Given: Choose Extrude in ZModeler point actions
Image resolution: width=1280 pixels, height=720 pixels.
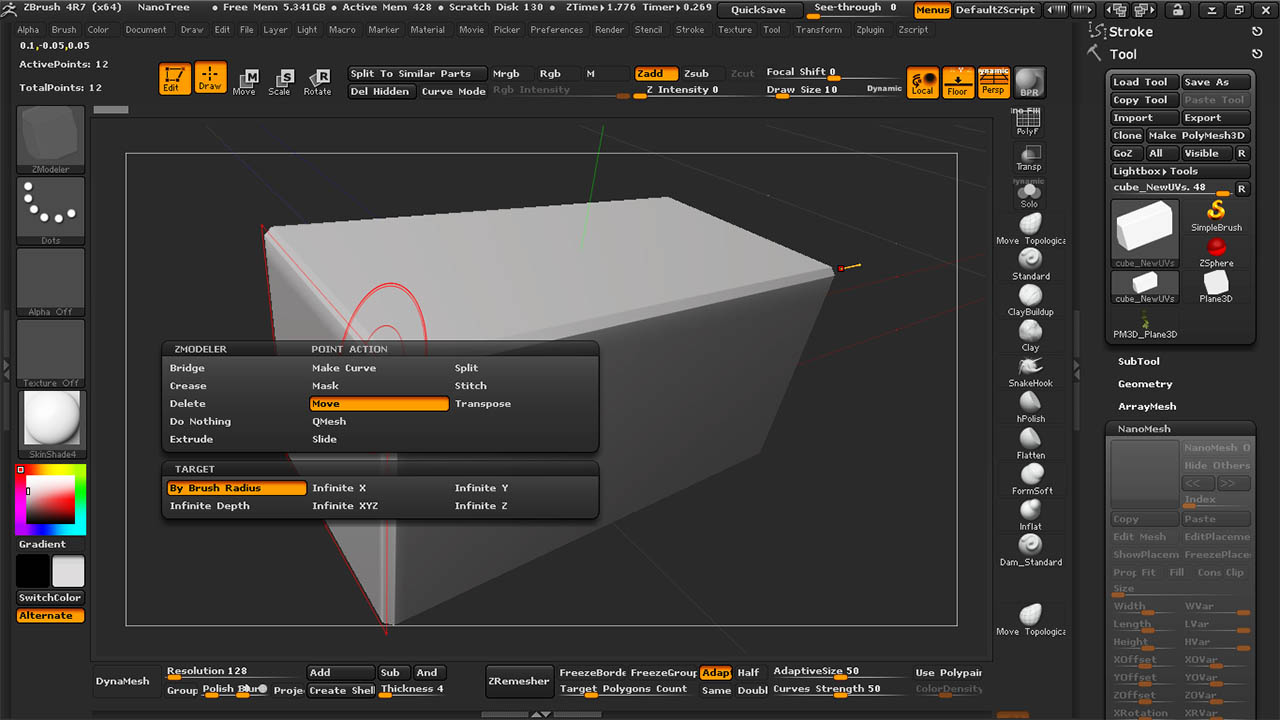Looking at the screenshot, I should click(191, 439).
